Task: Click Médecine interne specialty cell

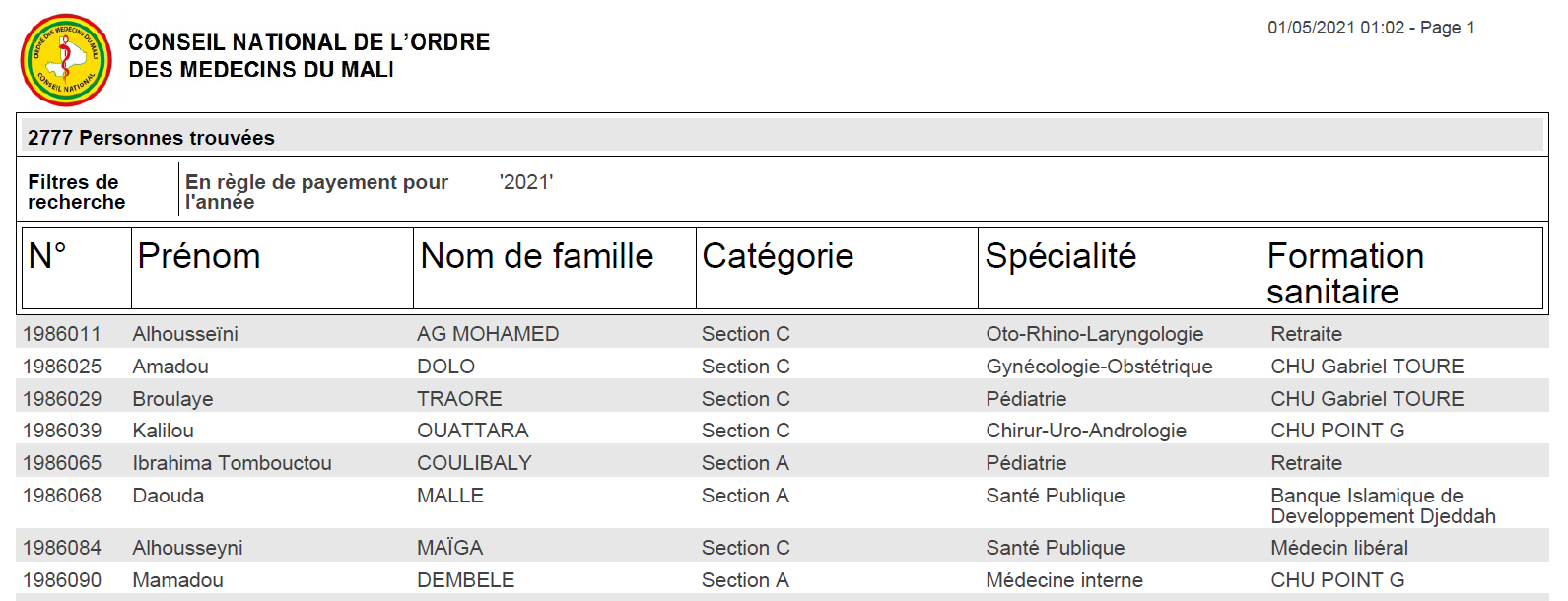Action: (1064, 580)
